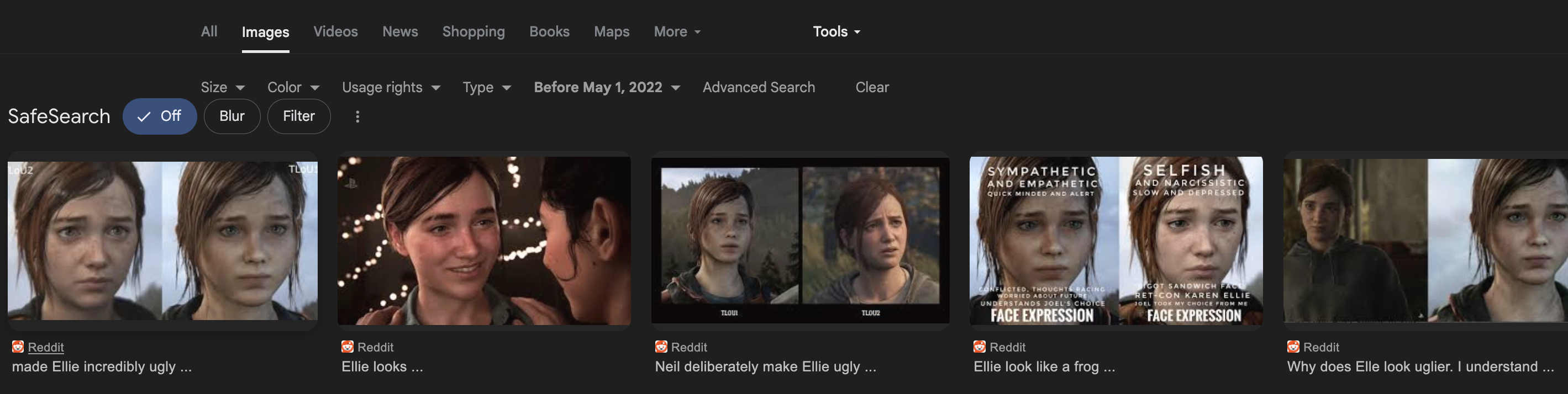
Task: Open SafeSearch more options menu
Action: (357, 117)
